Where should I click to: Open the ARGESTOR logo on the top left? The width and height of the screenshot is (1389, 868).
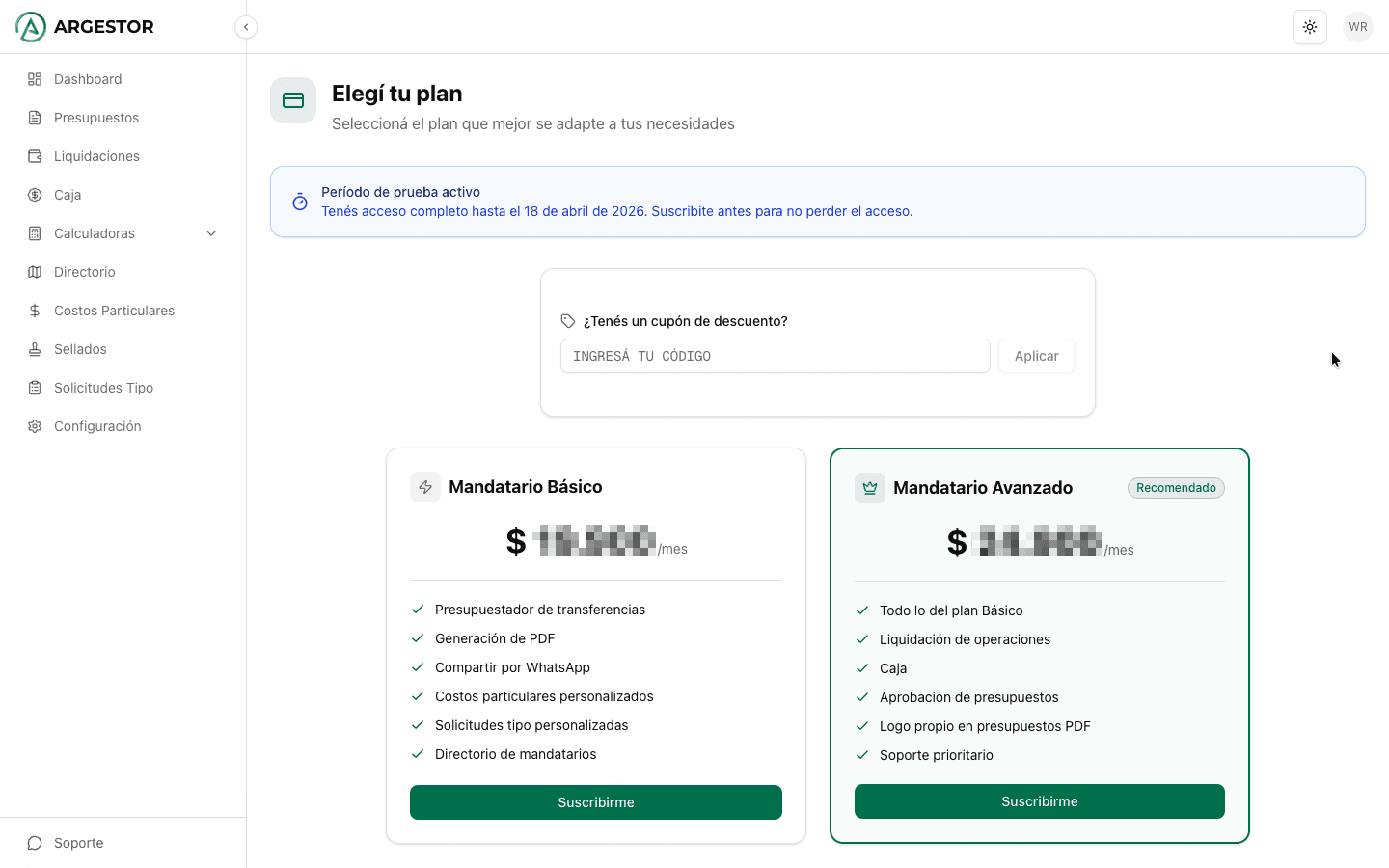pyautogui.click(x=84, y=26)
